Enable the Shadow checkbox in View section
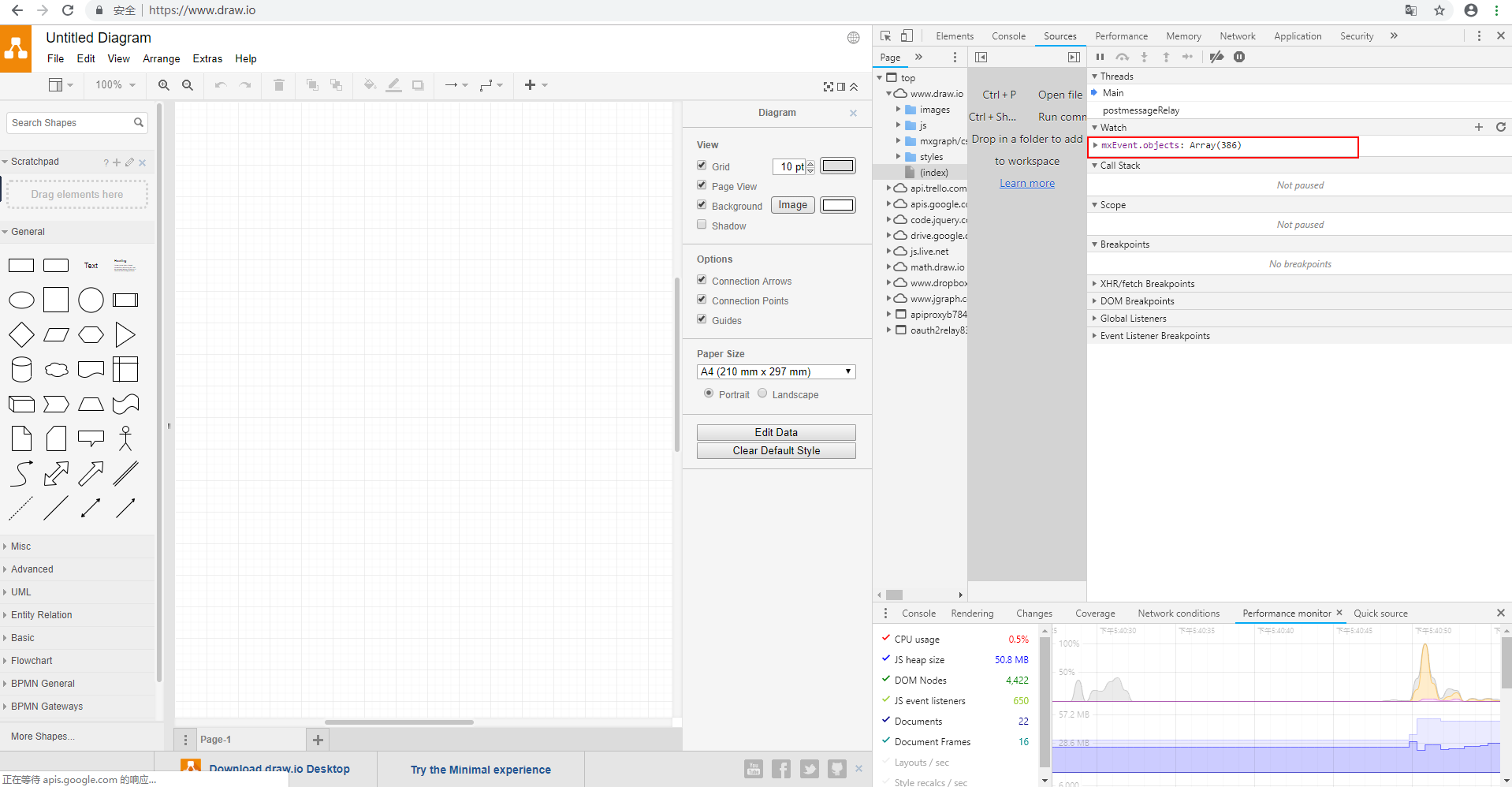 coord(702,224)
